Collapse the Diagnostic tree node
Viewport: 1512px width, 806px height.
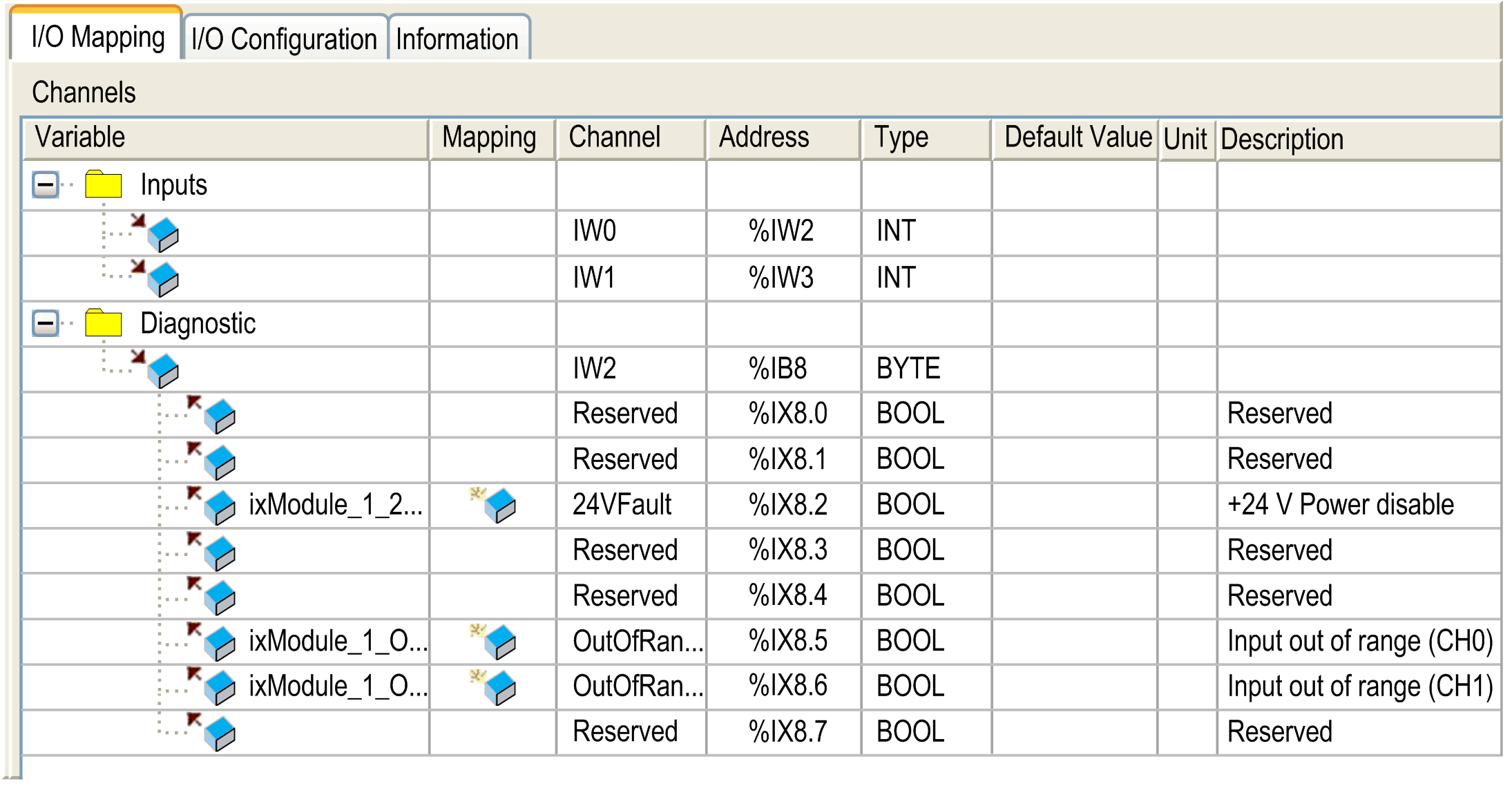pos(46,323)
